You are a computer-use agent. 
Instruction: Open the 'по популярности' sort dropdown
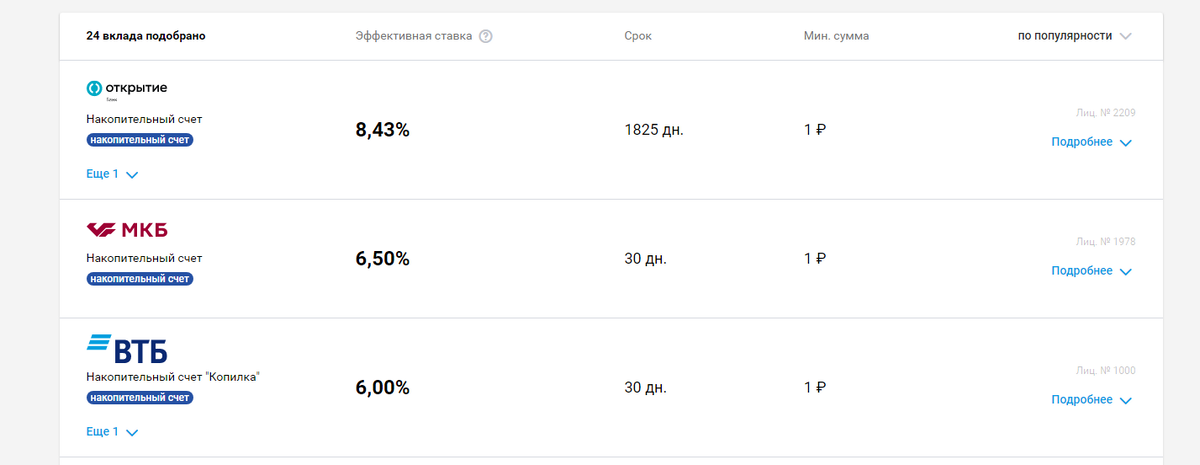[1074, 36]
